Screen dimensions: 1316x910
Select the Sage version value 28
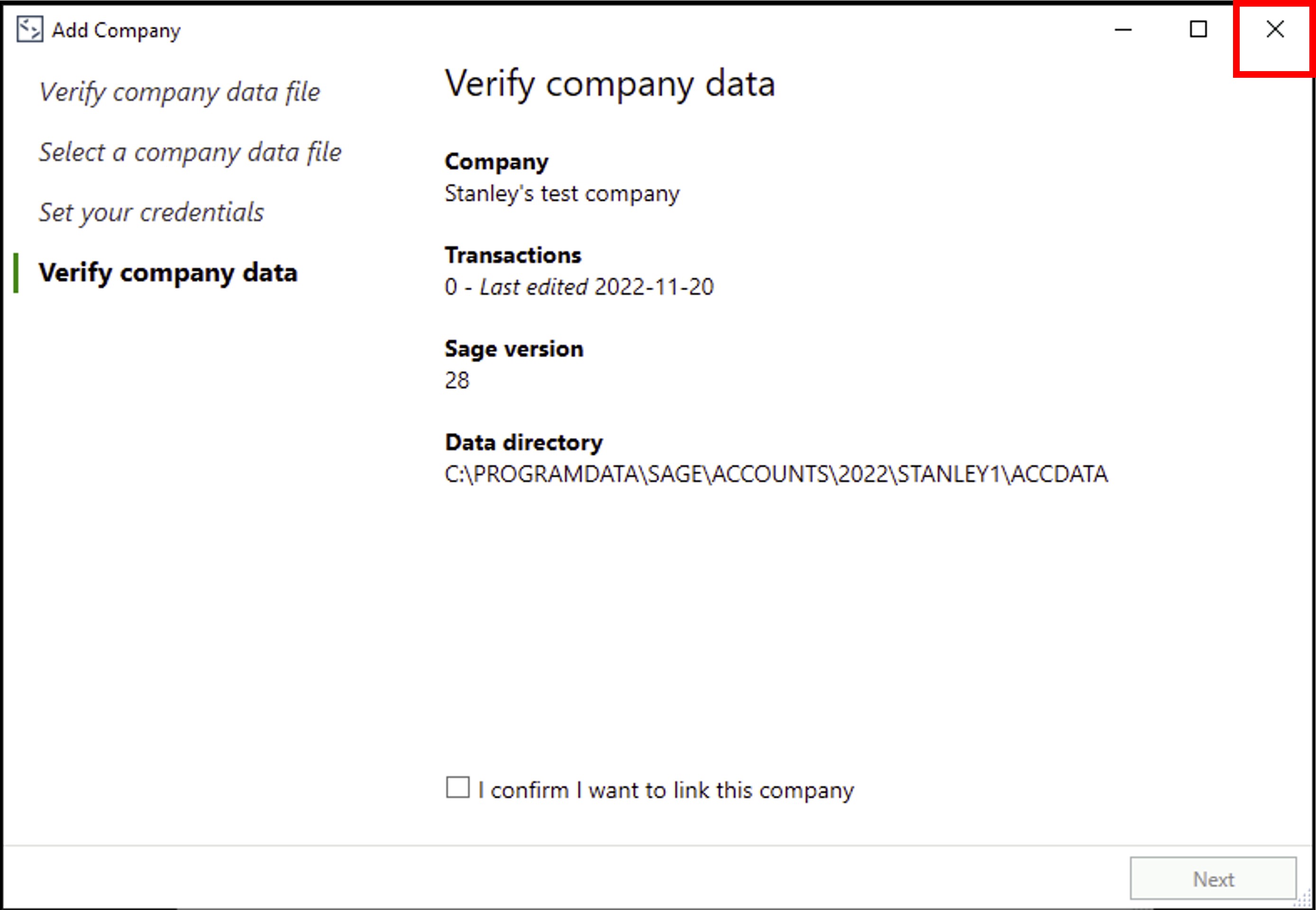click(457, 380)
